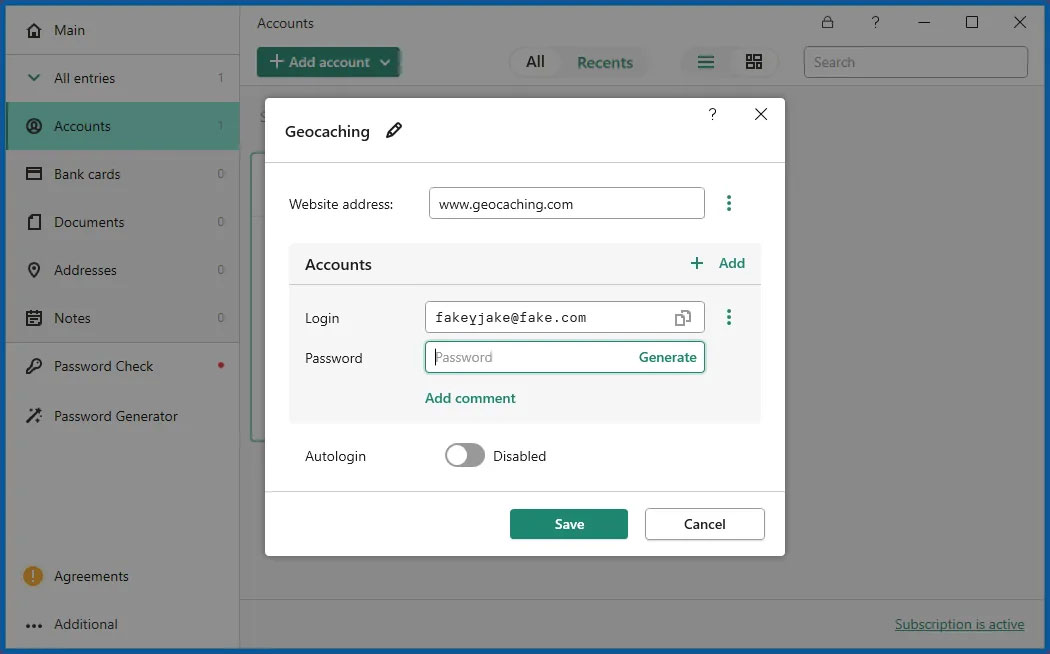1050x654 pixels.
Task: Click the Notes icon in sidebar
Action: tap(34, 318)
